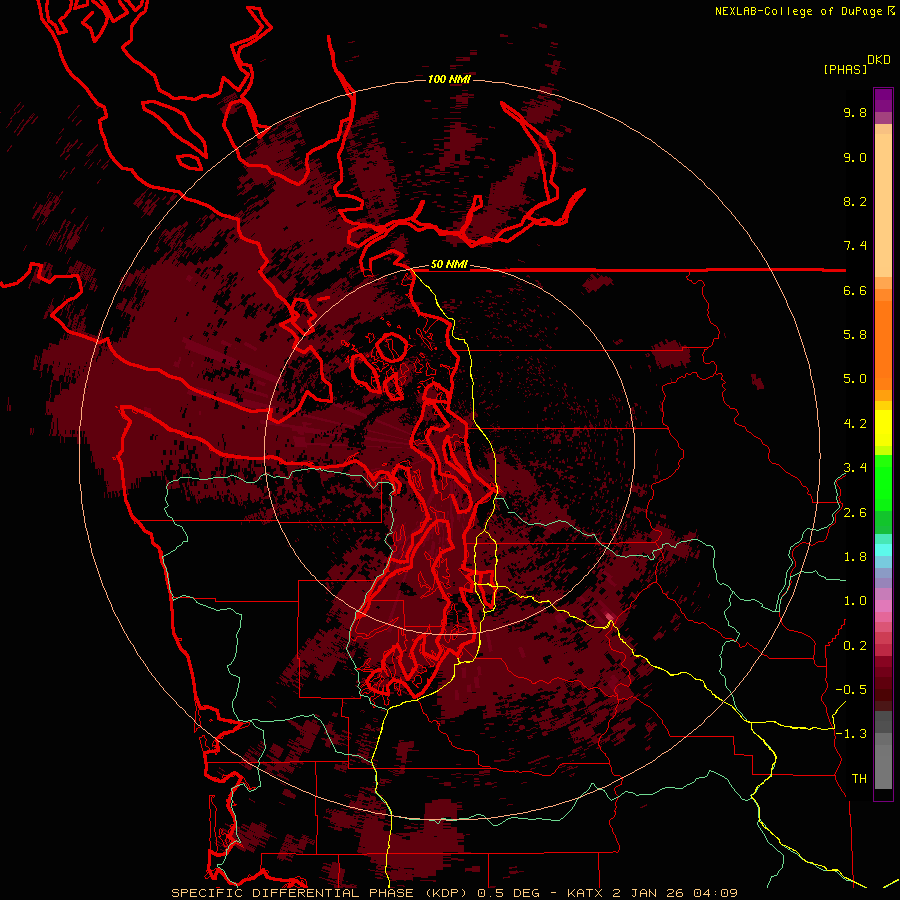Click the 1.8 scale label

(855, 557)
